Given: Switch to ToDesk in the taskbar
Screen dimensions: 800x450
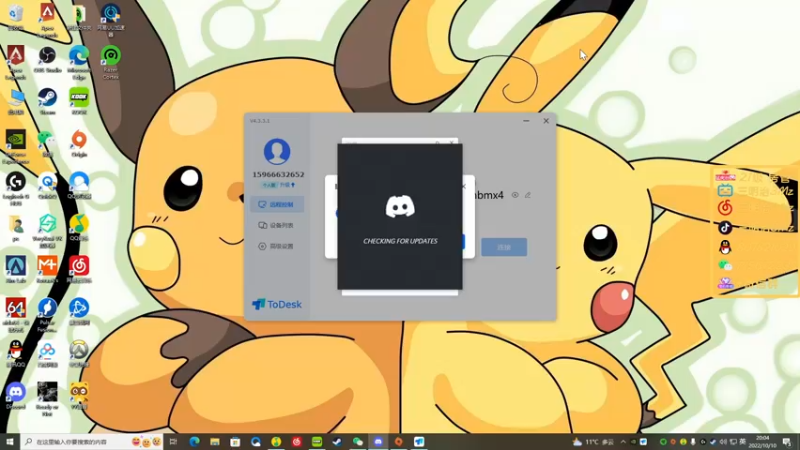Looking at the screenshot, I should tap(419, 441).
